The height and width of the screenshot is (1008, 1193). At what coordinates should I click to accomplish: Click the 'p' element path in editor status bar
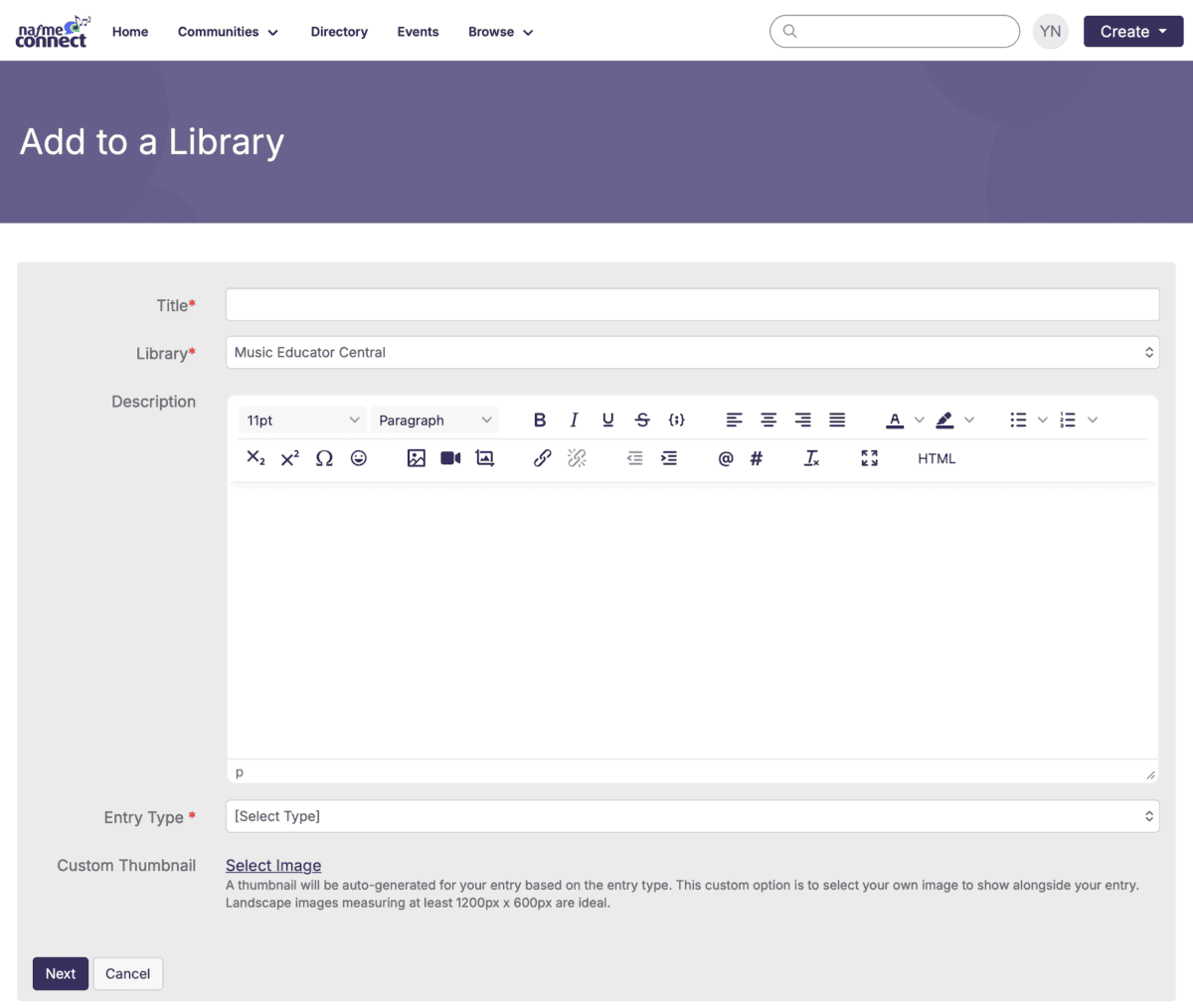pos(240,772)
